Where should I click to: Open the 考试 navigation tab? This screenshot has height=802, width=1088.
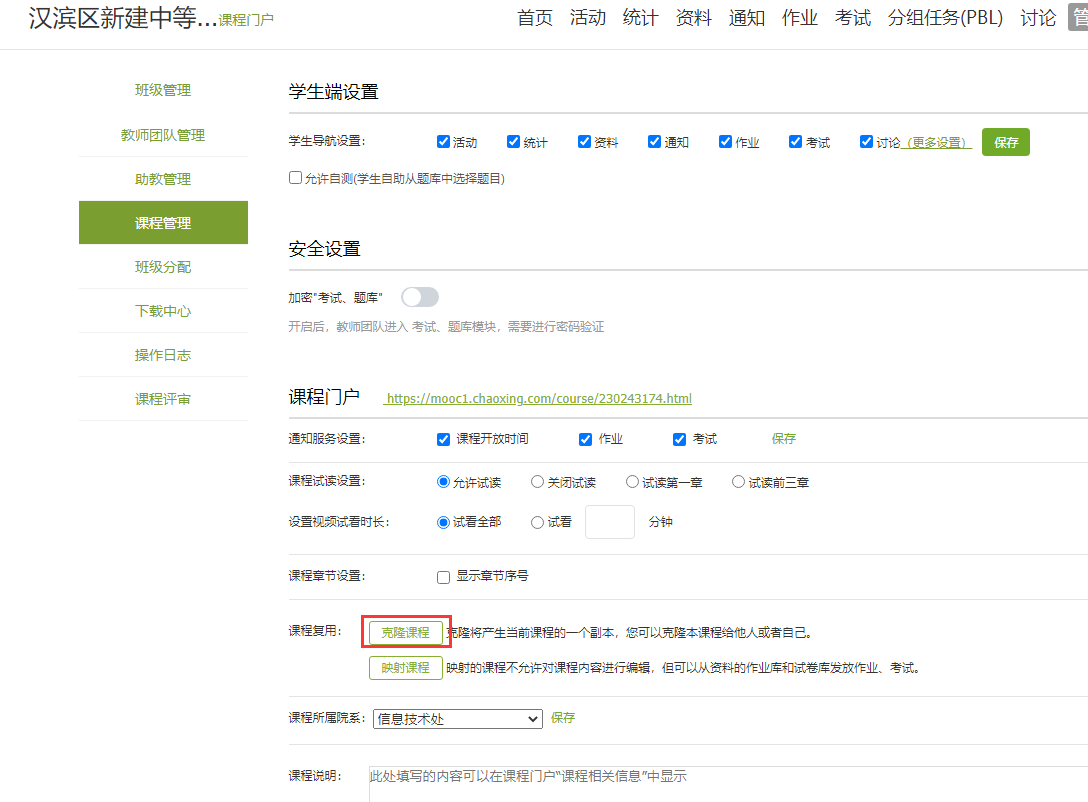point(853,18)
